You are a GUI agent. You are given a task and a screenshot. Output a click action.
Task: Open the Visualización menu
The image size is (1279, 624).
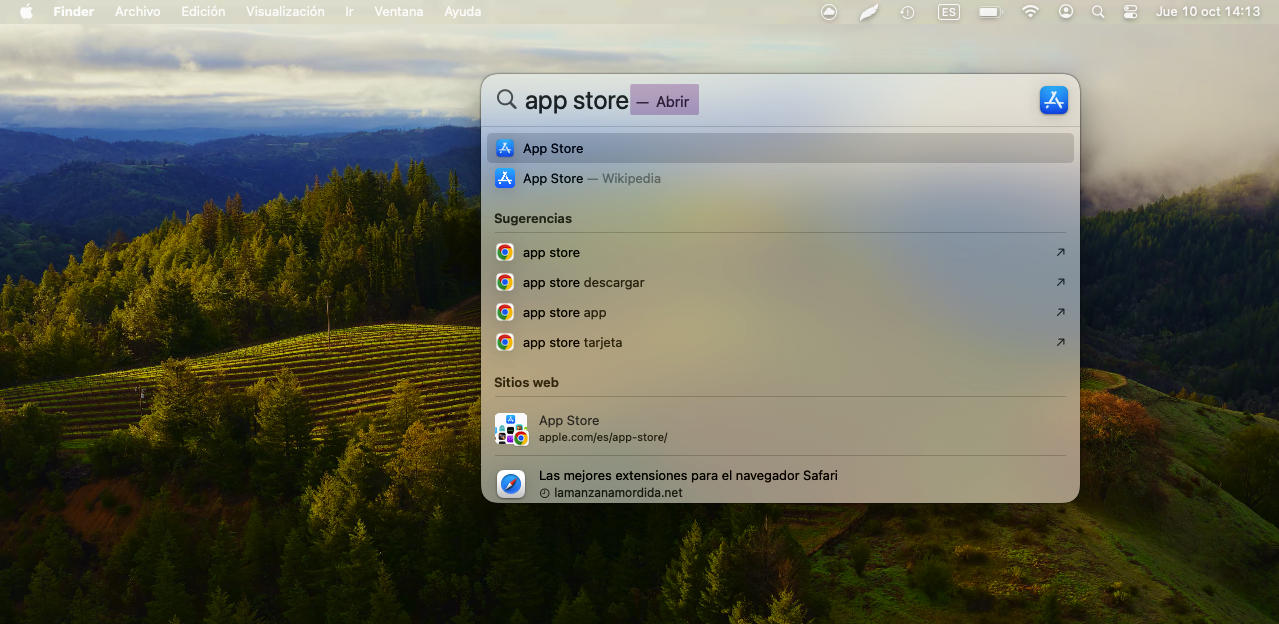pyautogui.click(x=285, y=12)
